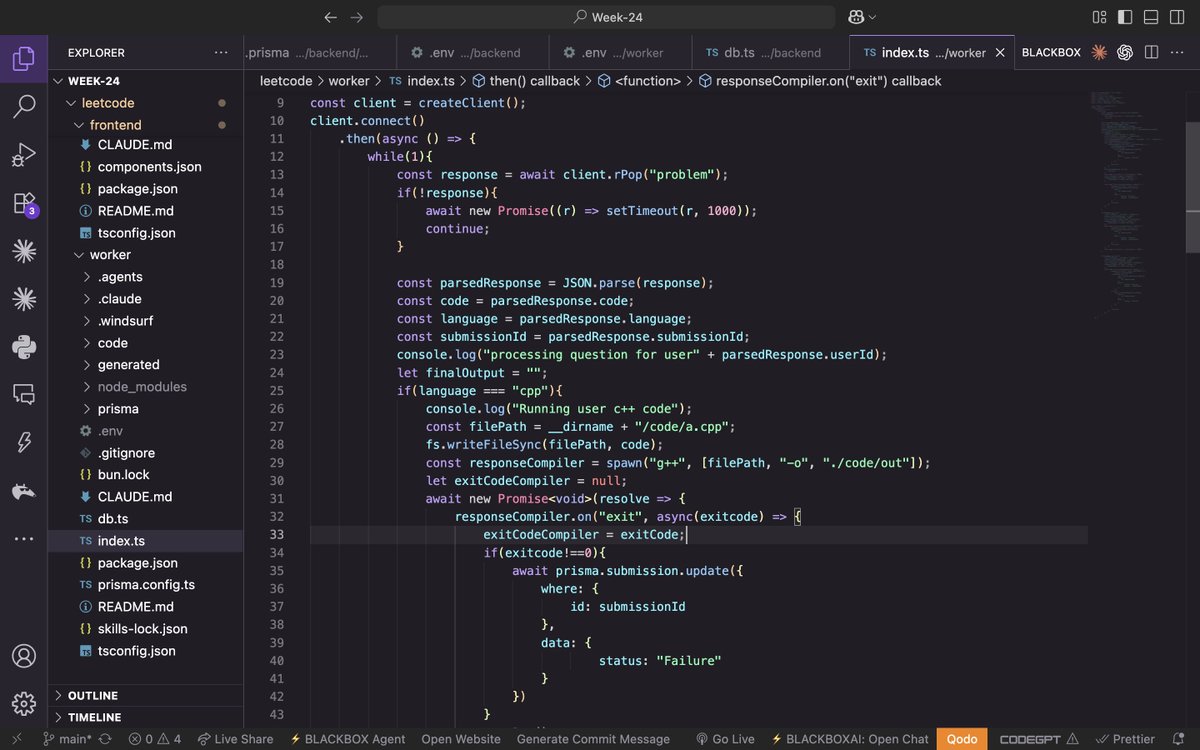Viewport: 1200px width, 750px height.
Task: Toggle the secondary side bar
Action: point(1176,17)
